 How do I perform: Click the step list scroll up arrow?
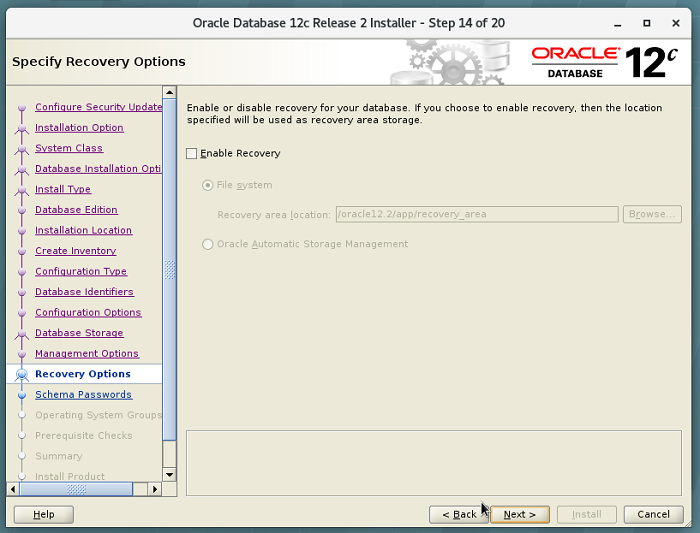169,102
